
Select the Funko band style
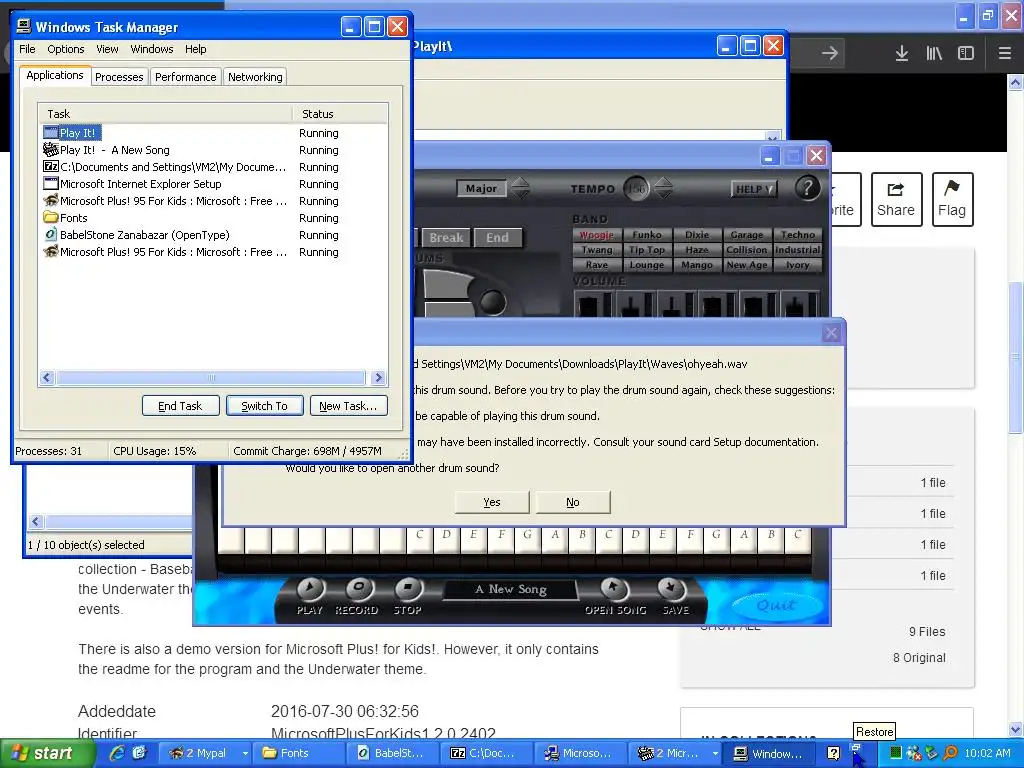point(647,234)
